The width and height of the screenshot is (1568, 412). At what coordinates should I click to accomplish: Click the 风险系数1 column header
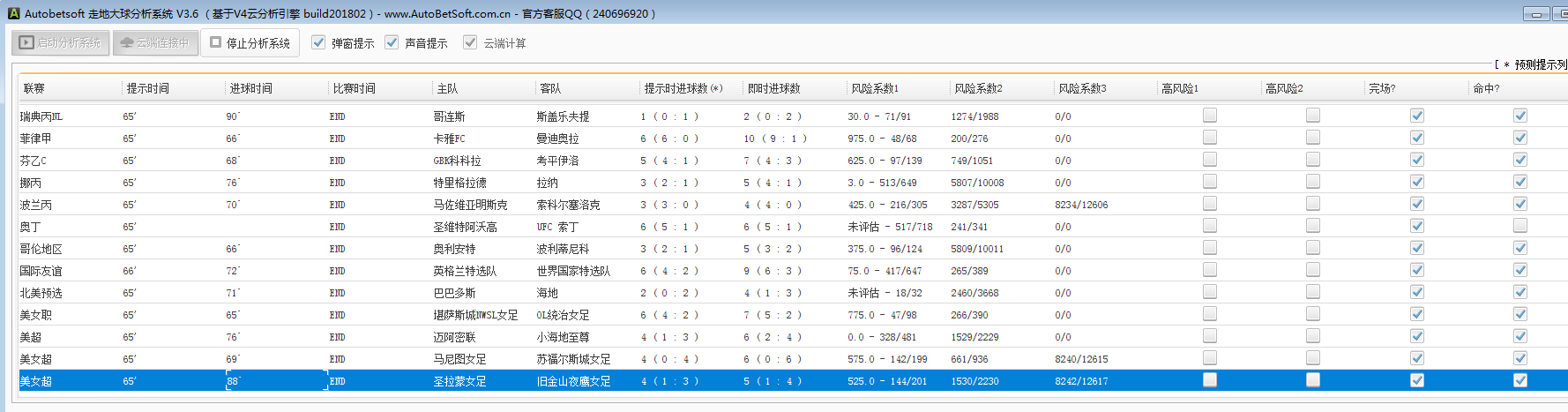(x=874, y=88)
